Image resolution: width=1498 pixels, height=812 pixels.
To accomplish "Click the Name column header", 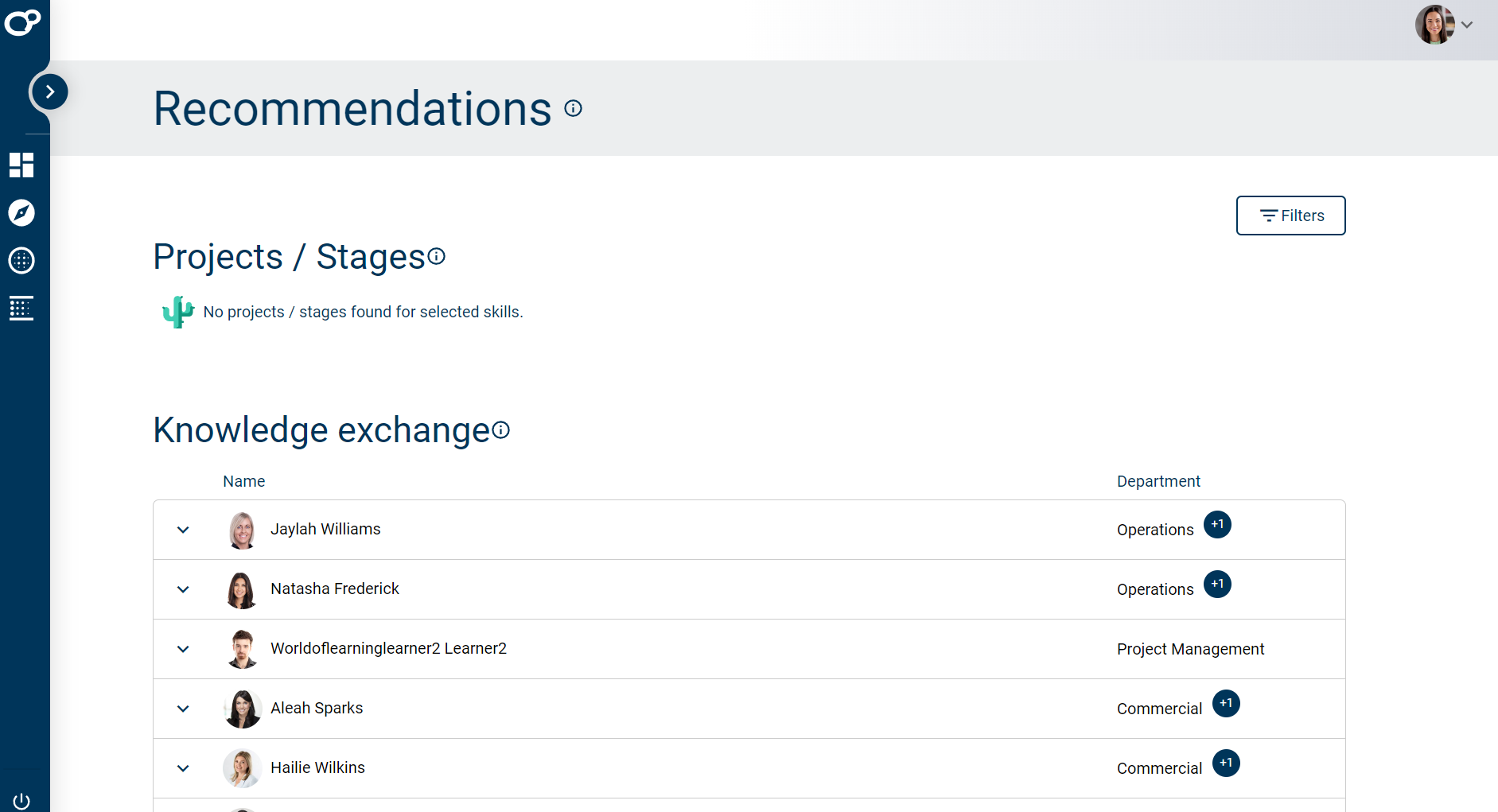I will [x=243, y=481].
